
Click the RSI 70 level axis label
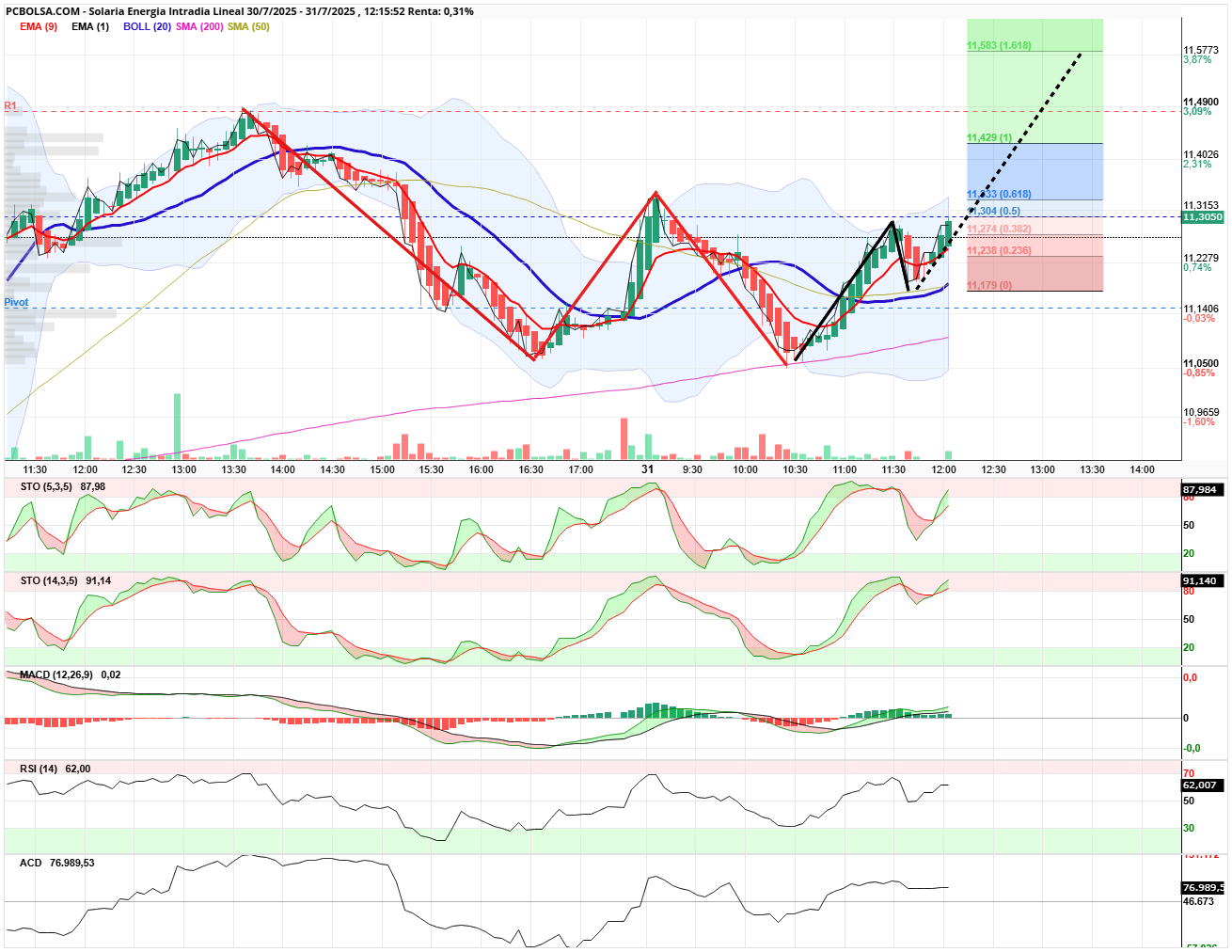tap(1189, 773)
